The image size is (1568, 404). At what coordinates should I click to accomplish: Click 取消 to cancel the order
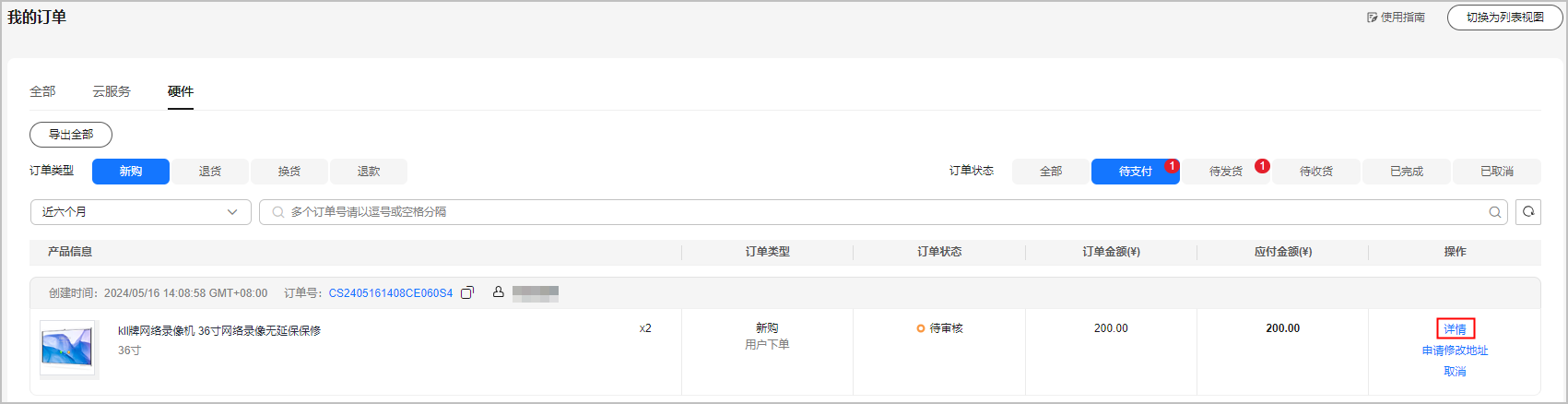[1456, 372]
